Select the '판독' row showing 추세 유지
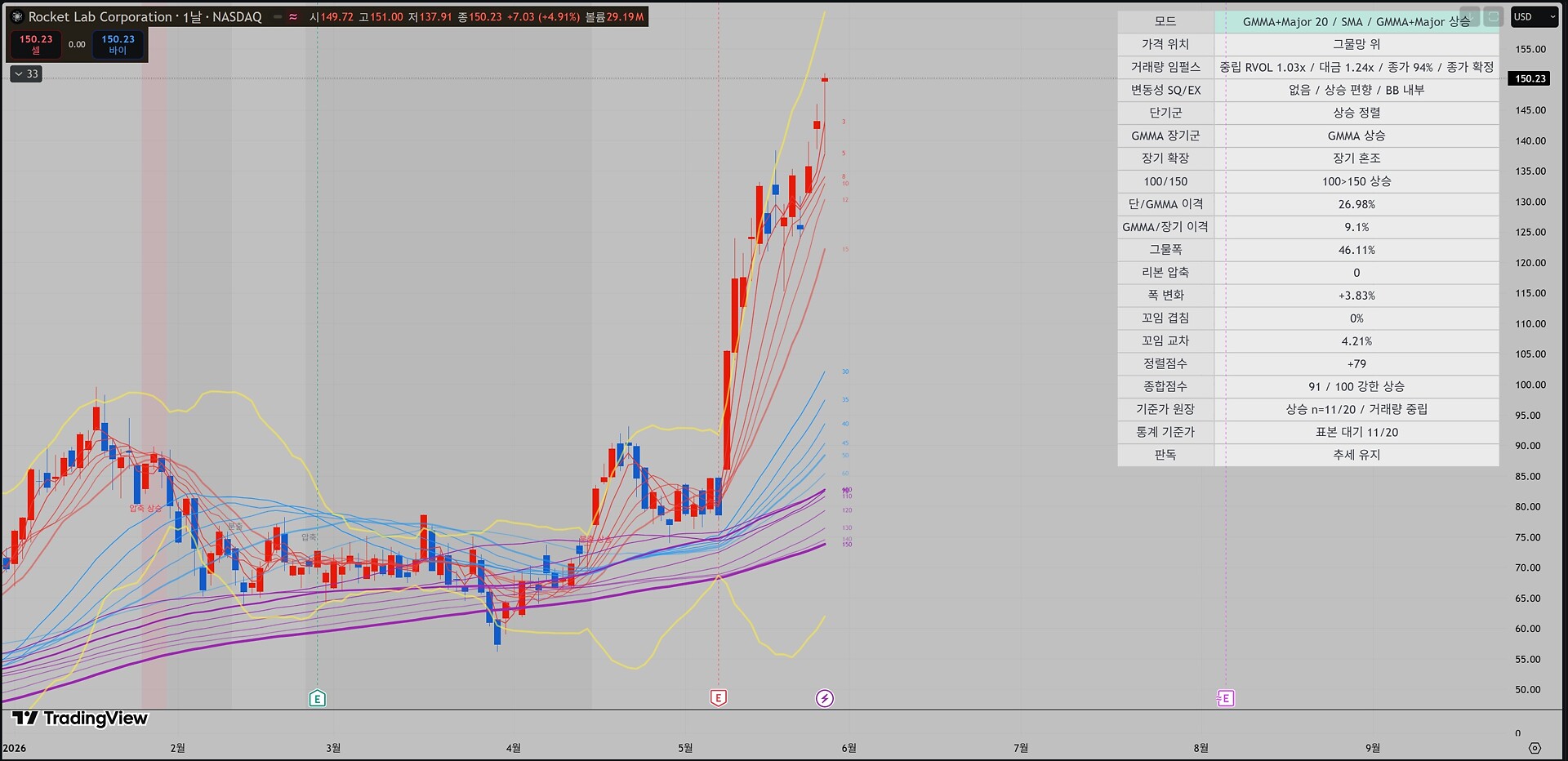The width and height of the screenshot is (1568, 761). tap(1308, 455)
